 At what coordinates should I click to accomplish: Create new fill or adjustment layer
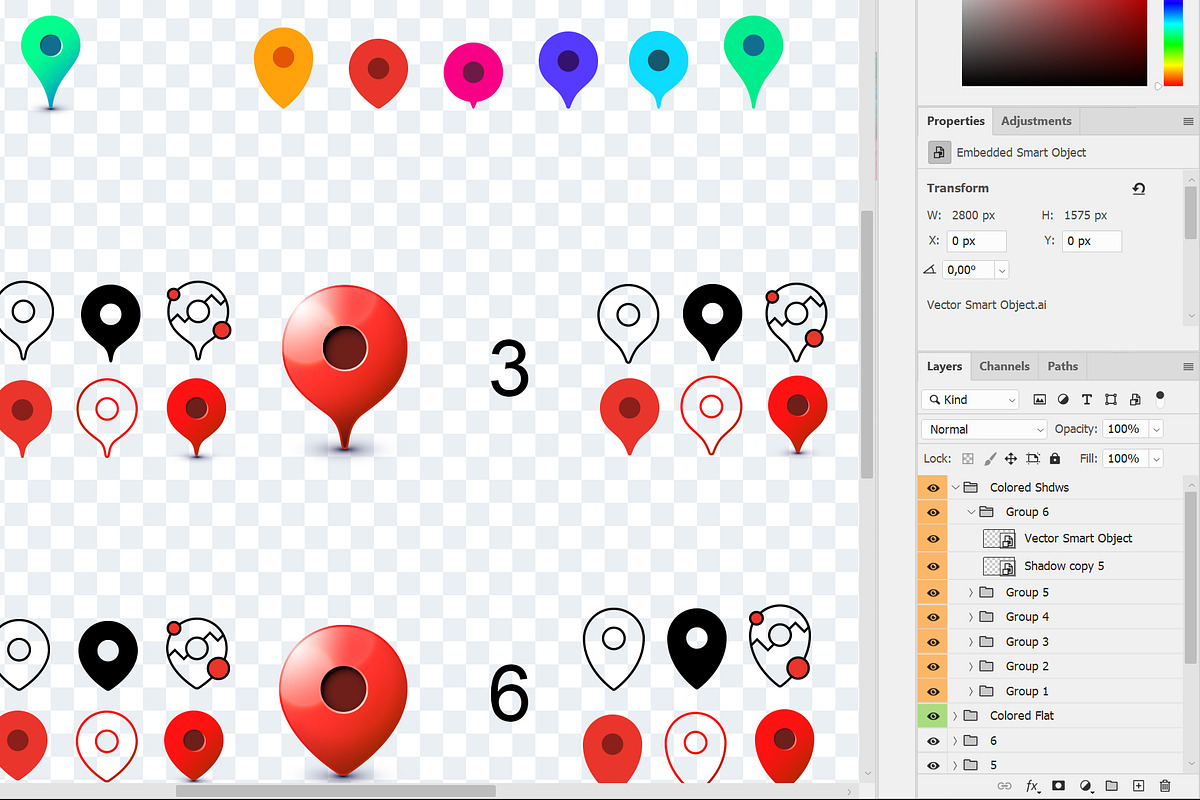tap(1086, 786)
